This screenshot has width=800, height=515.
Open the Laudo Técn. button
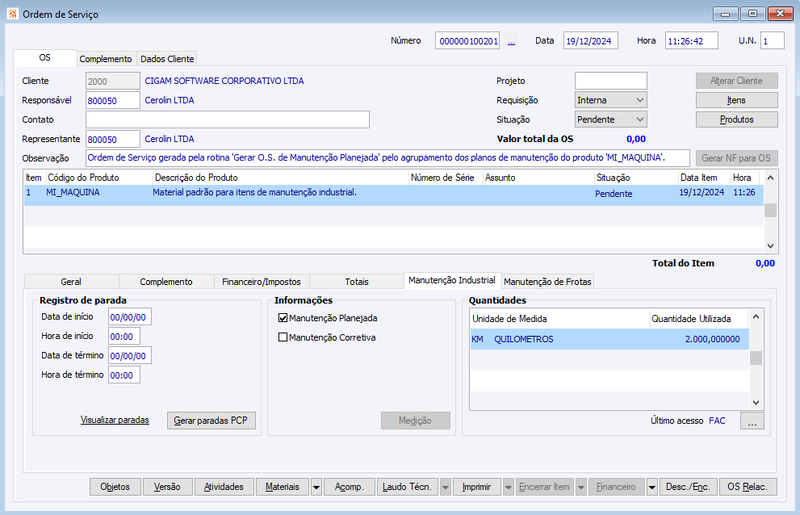point(408,487)
